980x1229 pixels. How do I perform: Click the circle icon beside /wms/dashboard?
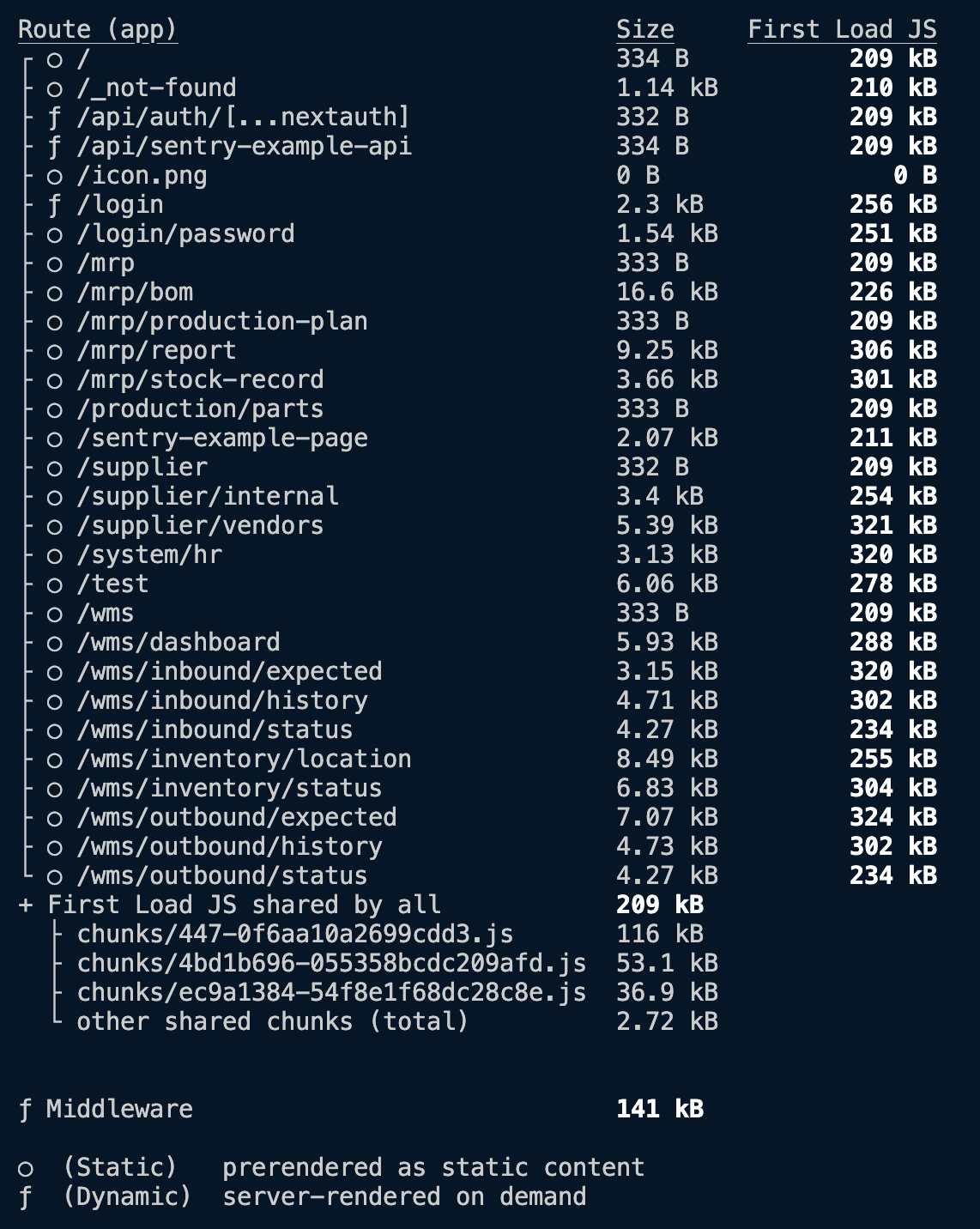55,644
